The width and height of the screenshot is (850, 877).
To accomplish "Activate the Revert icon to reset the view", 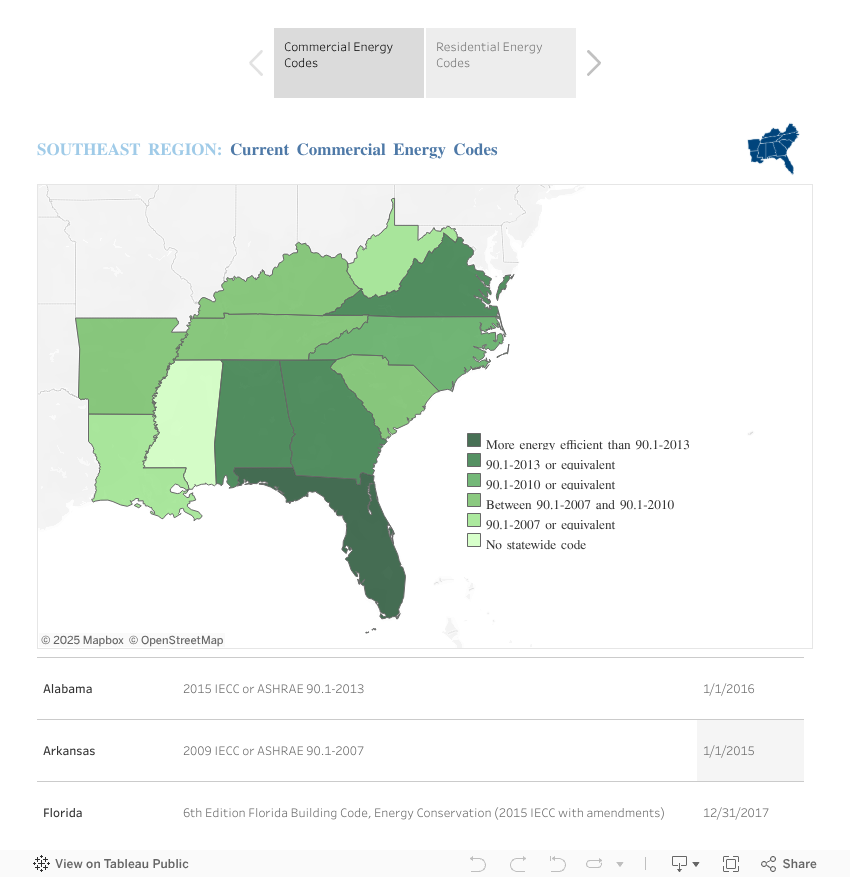I will click(x=557, y=863).
